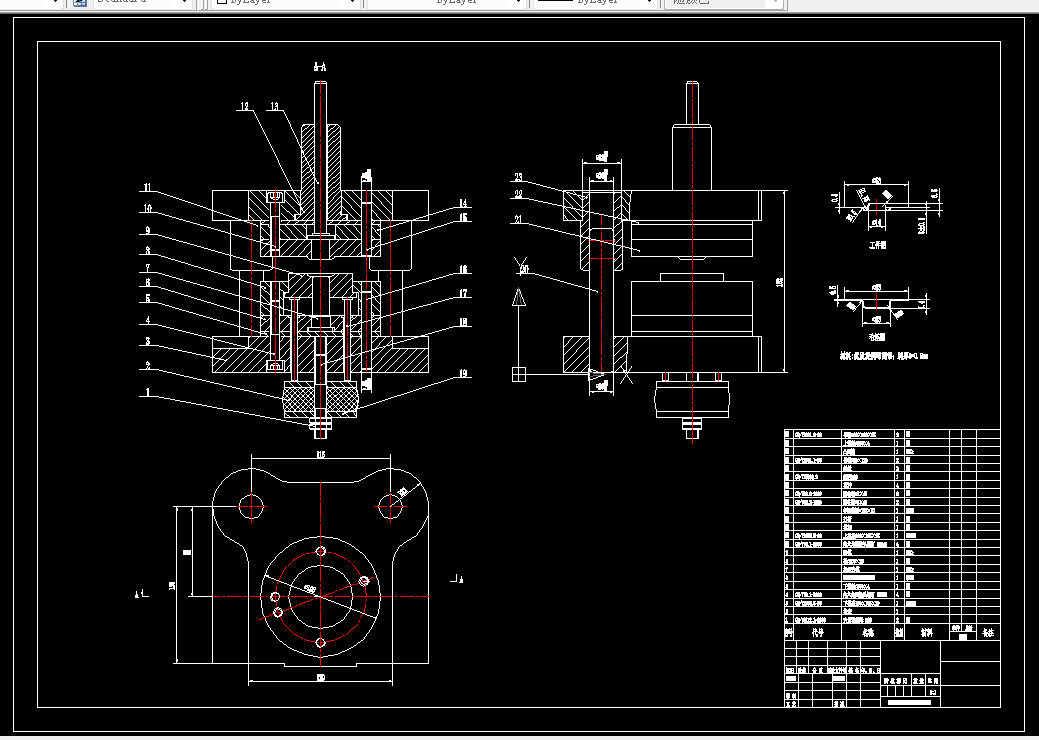
Task: Select the right guide-post hole in plan view
Action: (390, 506)
